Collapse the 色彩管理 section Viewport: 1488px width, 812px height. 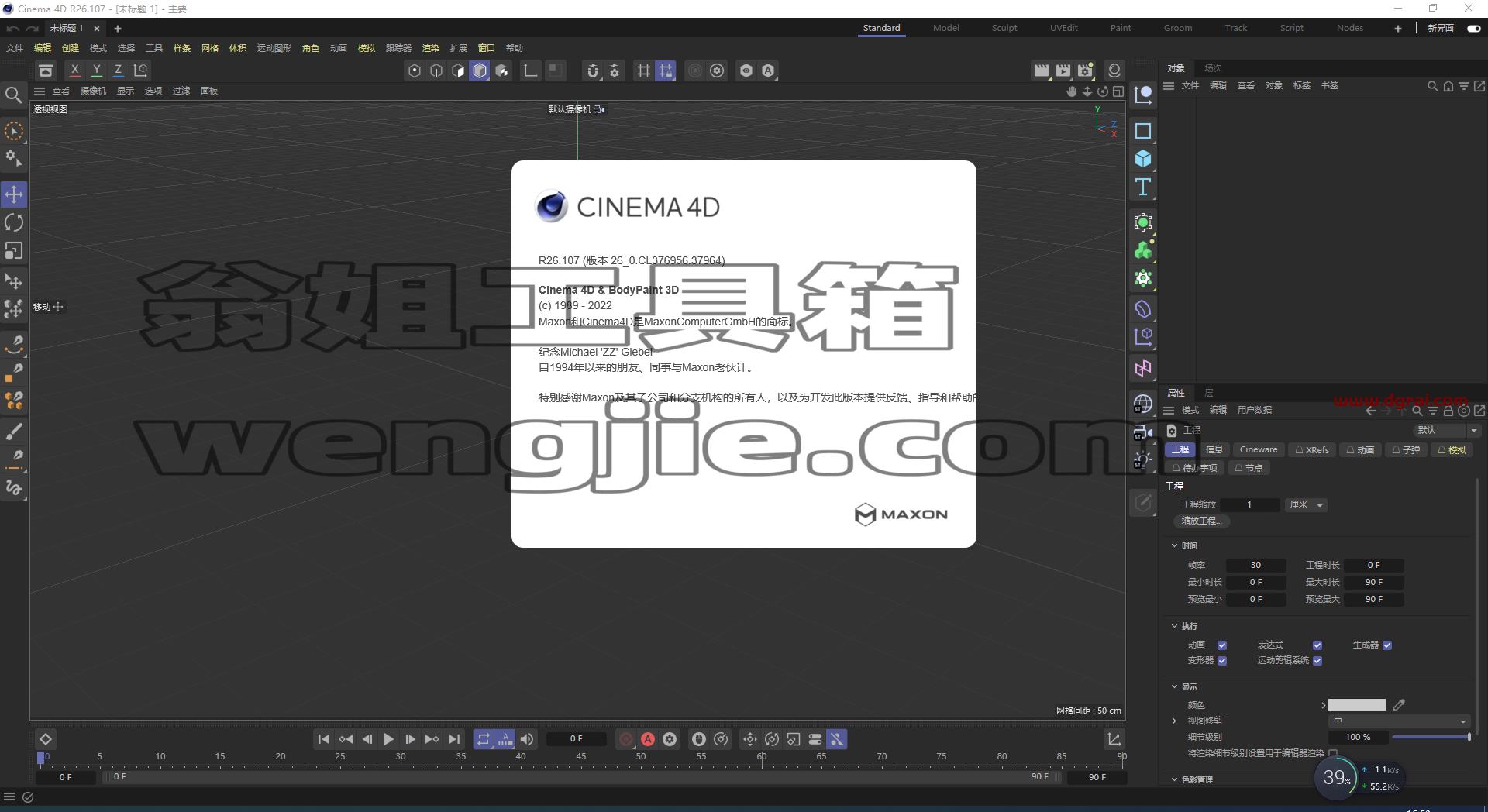tap(1174, 779)
